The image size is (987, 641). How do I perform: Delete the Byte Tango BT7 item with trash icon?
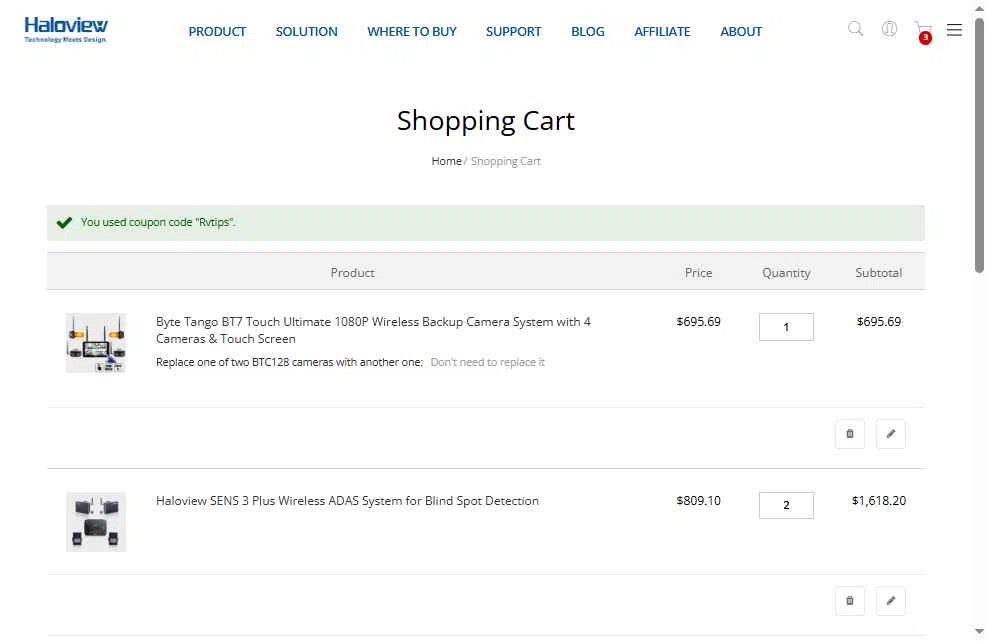coord(850,434)
